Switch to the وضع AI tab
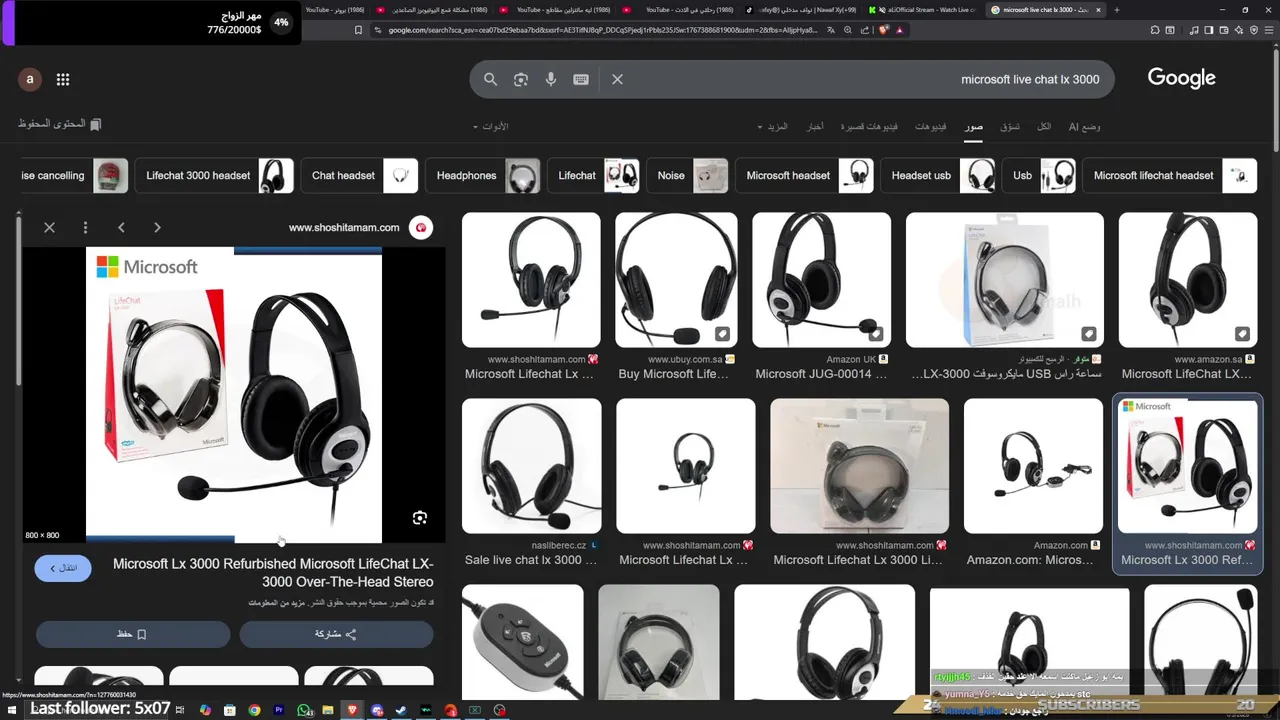 point(1084,127)
